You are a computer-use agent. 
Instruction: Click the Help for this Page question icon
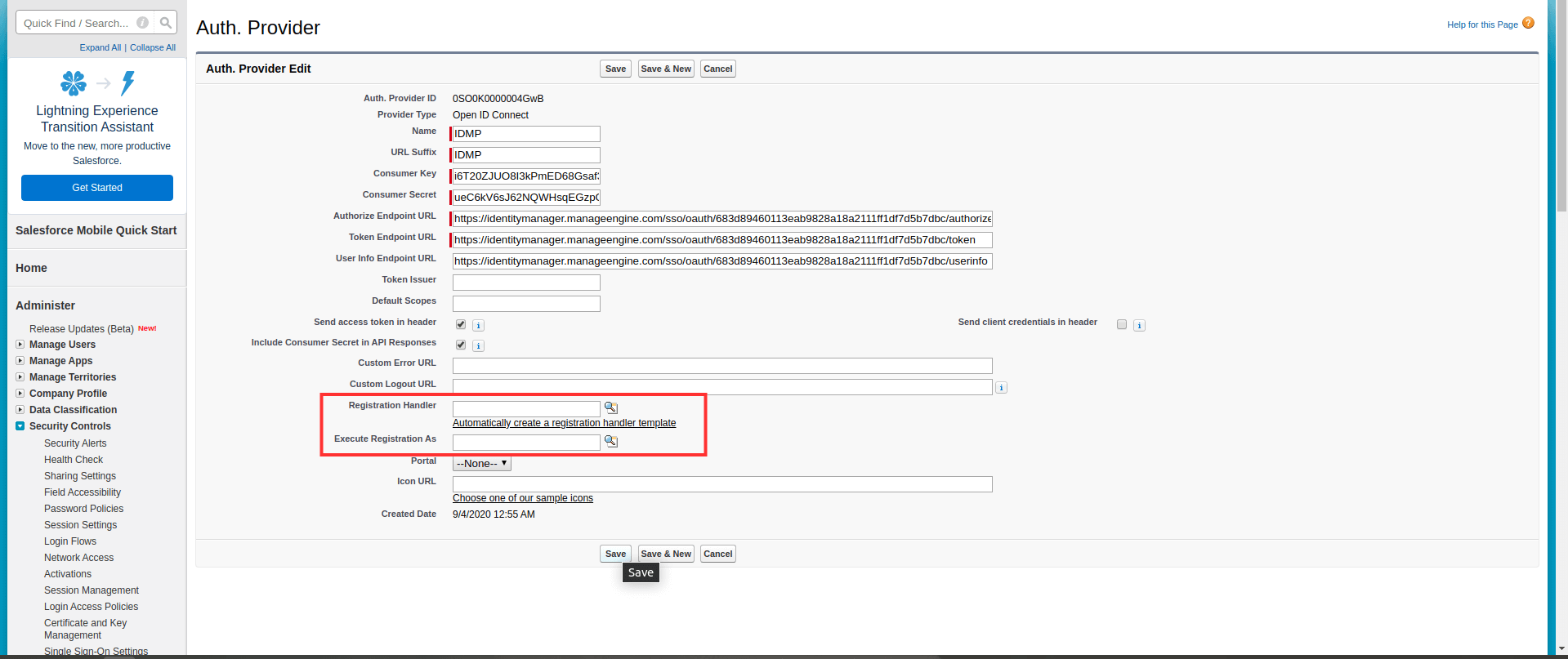click(1528, 23)
